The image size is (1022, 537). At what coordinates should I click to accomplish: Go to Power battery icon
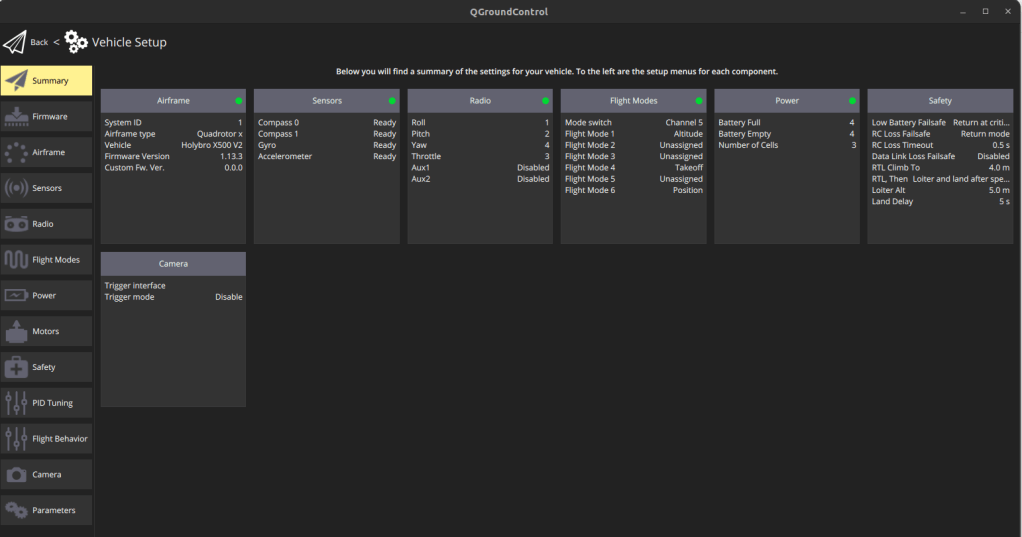(x=16, y=296)
